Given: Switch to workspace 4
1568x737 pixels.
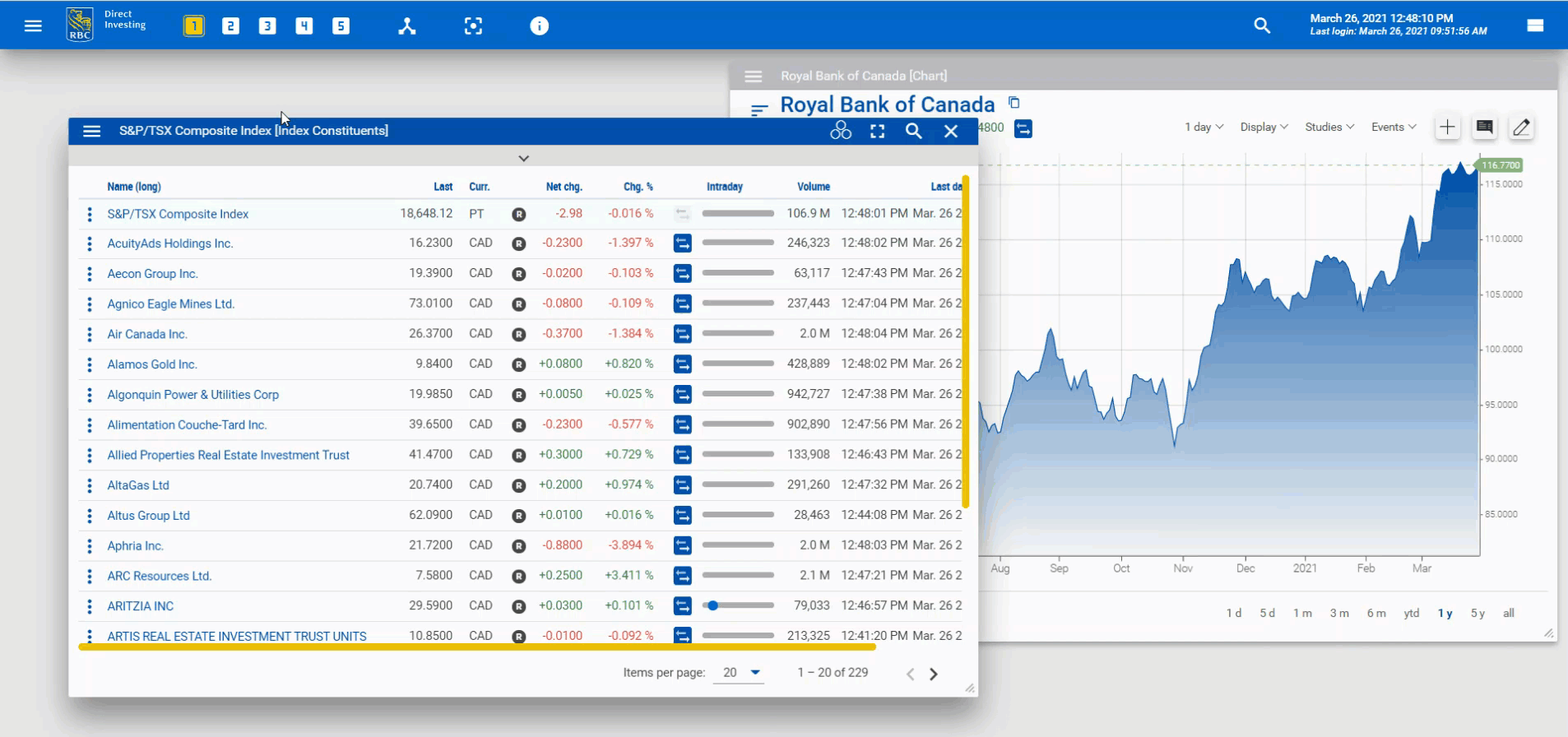Looking at the screenshot, I should point(304,26).
